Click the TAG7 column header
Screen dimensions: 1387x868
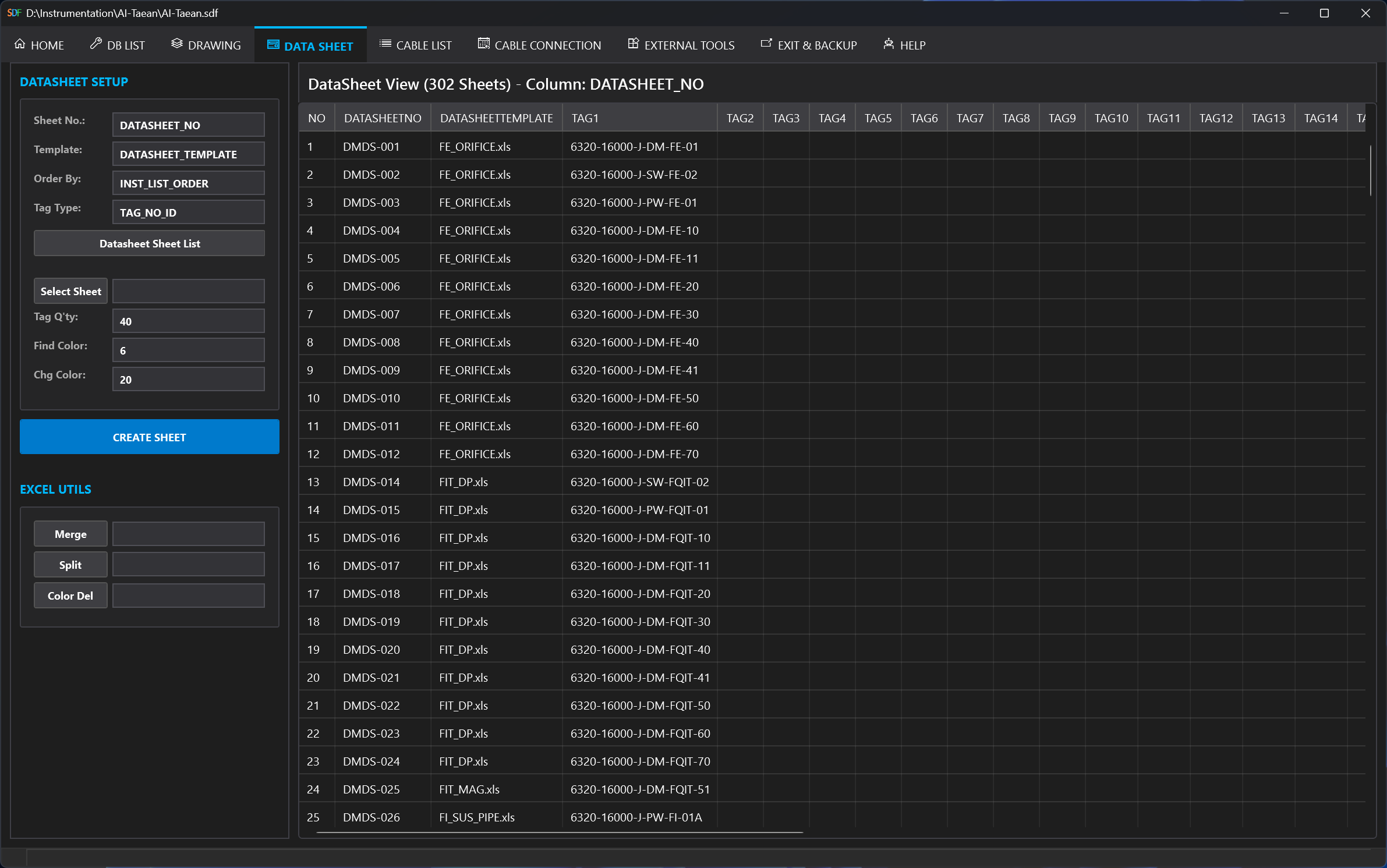point(970,118)
